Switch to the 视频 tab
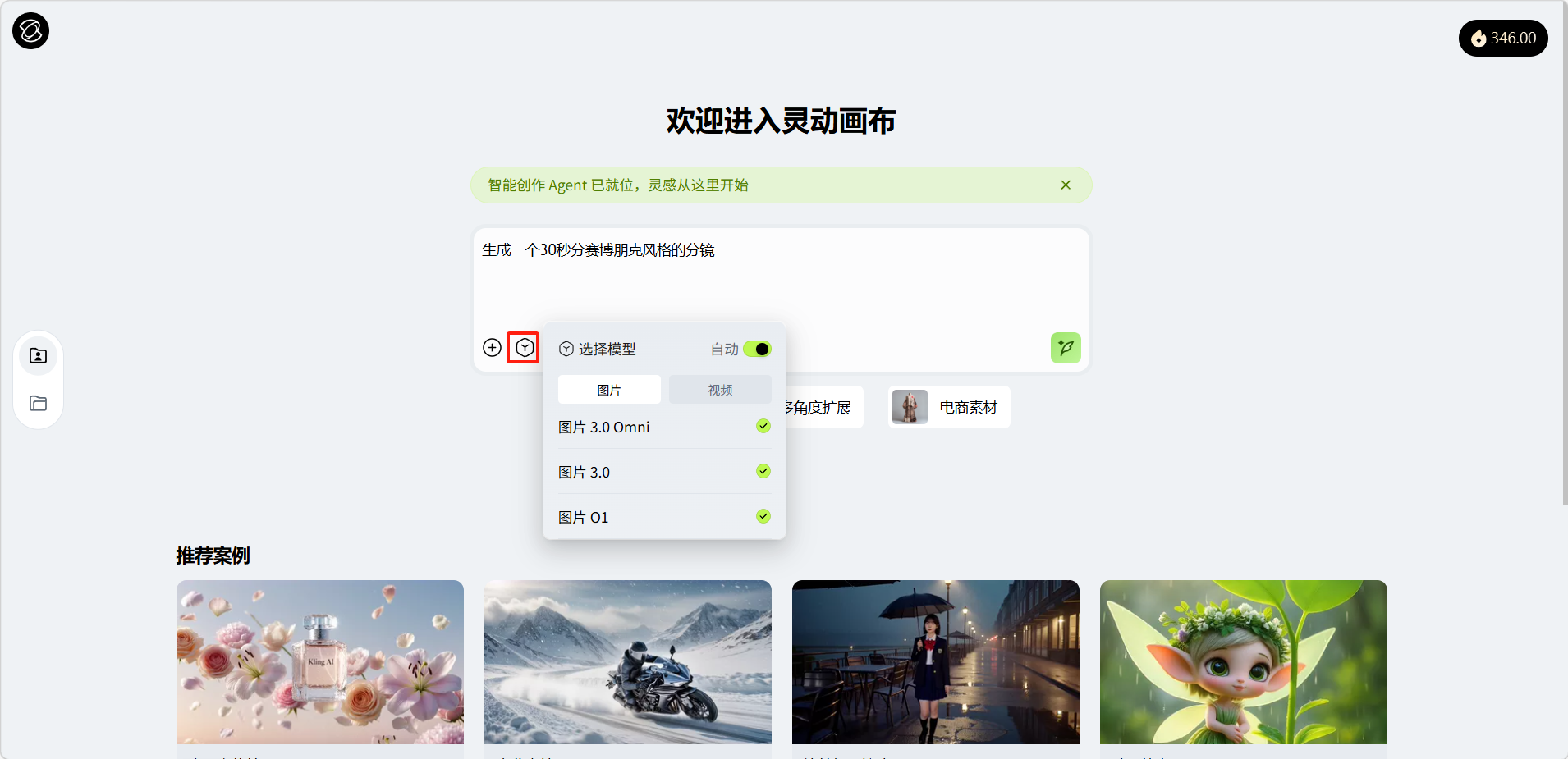 pos(719,390)
